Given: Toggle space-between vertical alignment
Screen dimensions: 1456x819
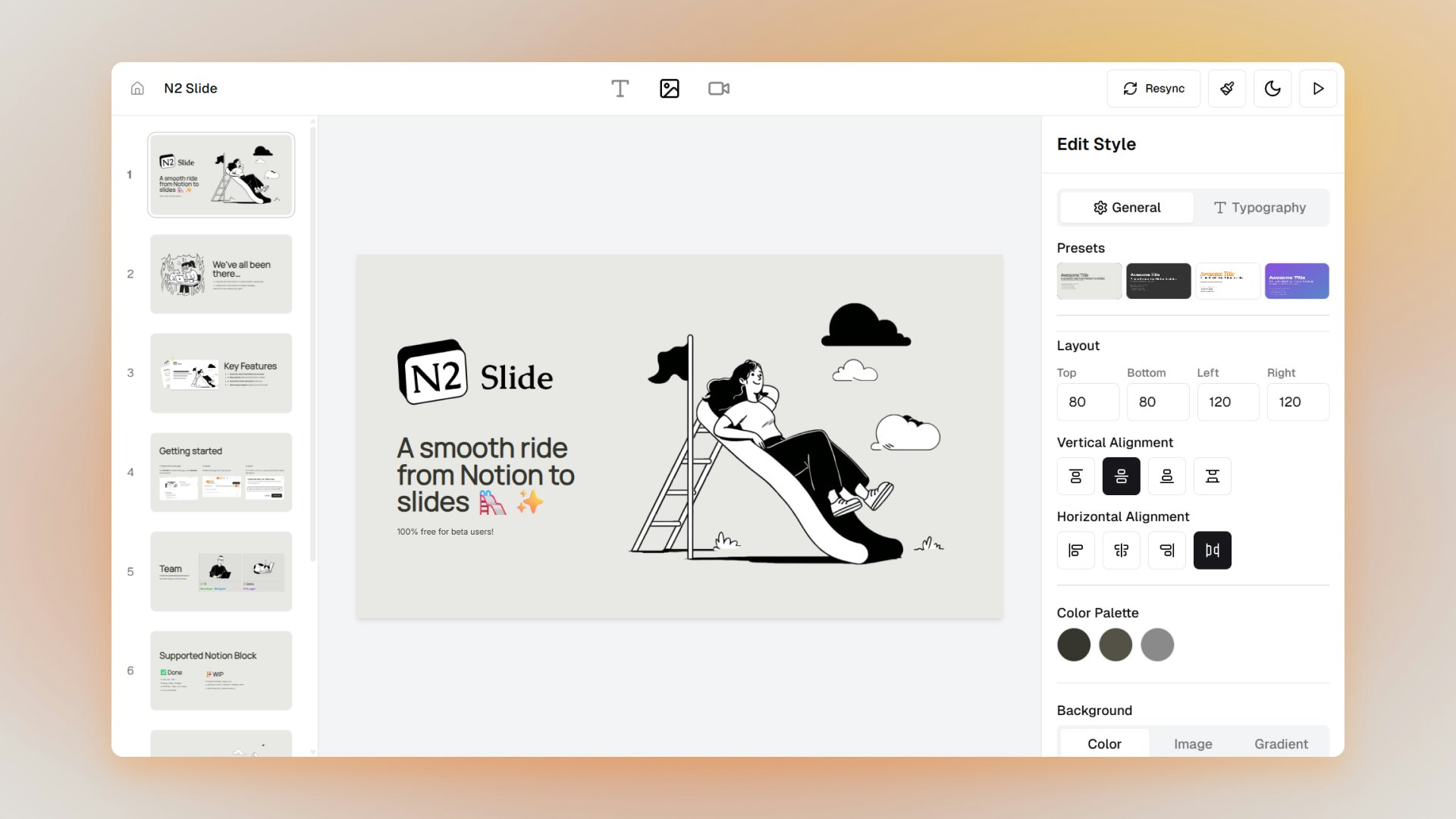Looking at the screenshot, I should 1213,475.
